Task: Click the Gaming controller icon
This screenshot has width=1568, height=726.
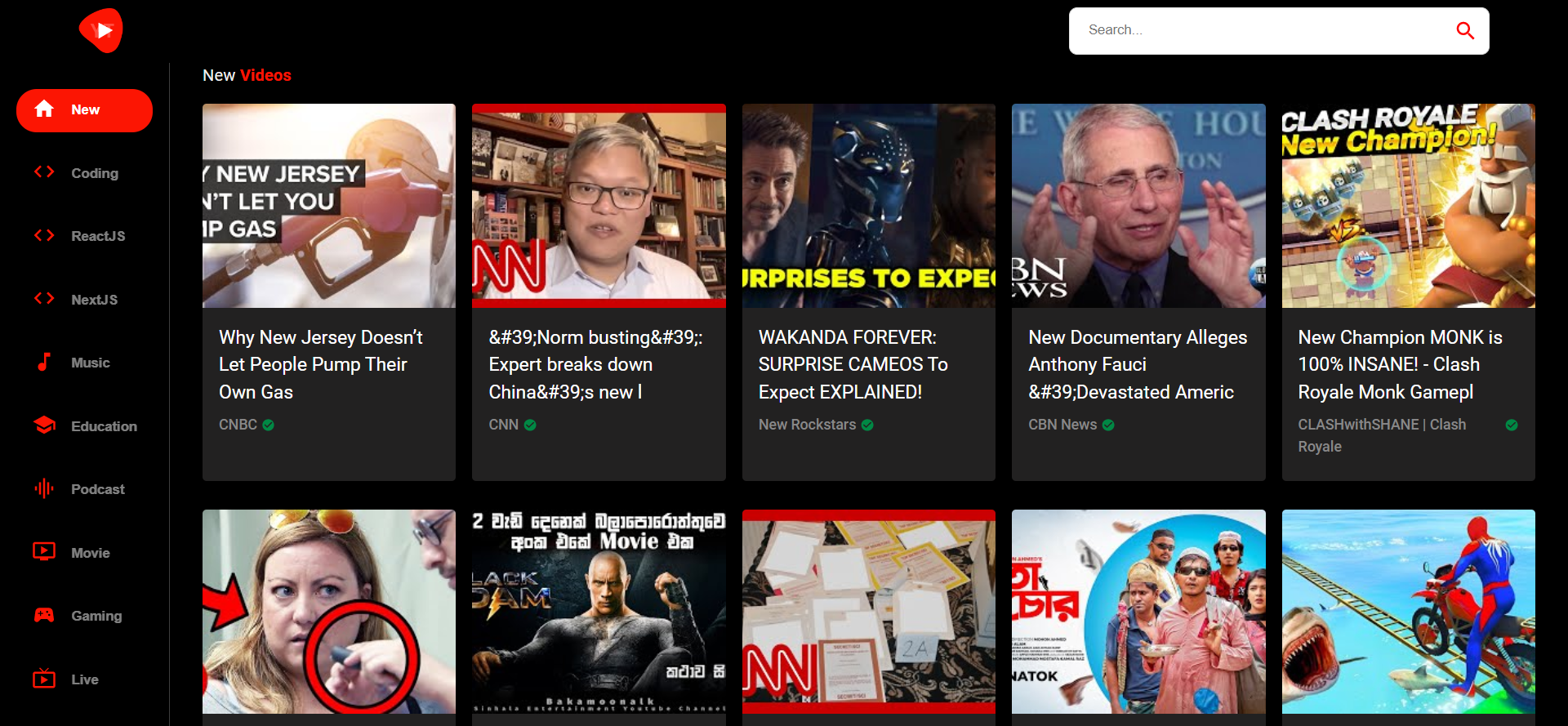Action: pos(44,615)
